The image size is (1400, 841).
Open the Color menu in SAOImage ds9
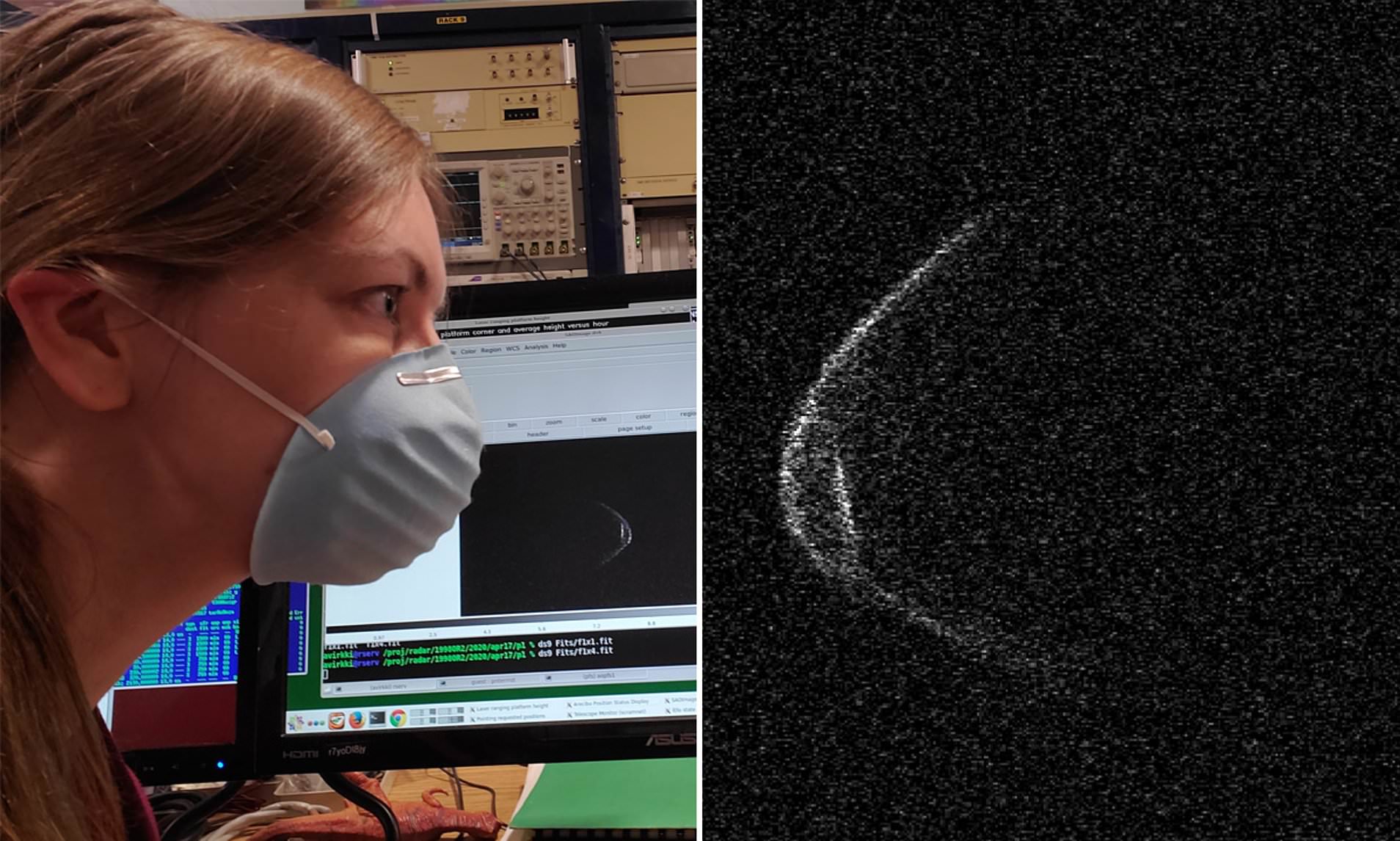coord(468,352)
